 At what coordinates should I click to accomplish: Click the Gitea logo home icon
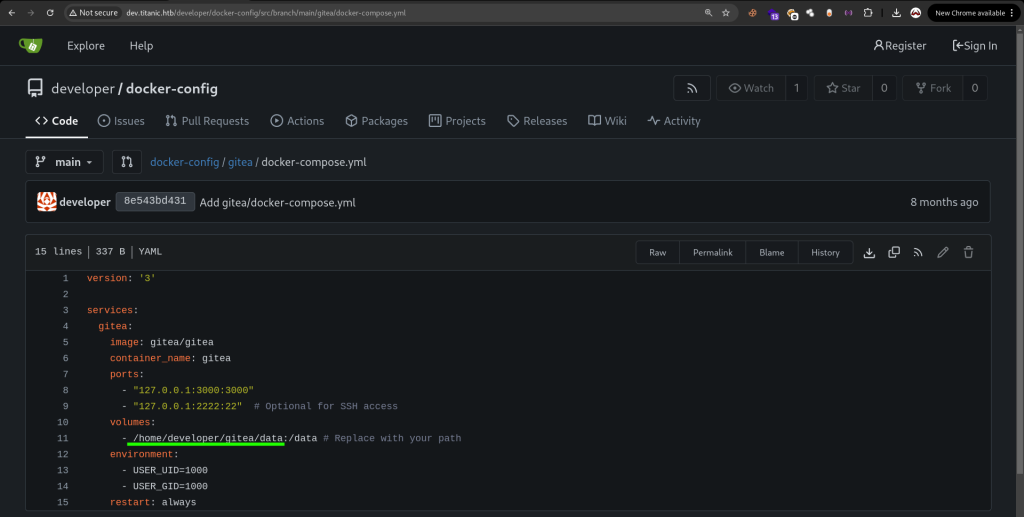(31, 45)
